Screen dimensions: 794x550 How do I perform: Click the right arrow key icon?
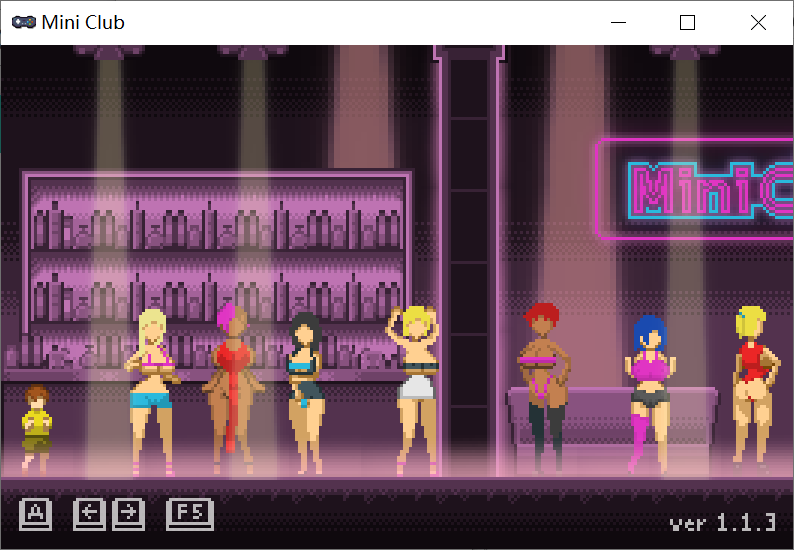tap(128, 514)
